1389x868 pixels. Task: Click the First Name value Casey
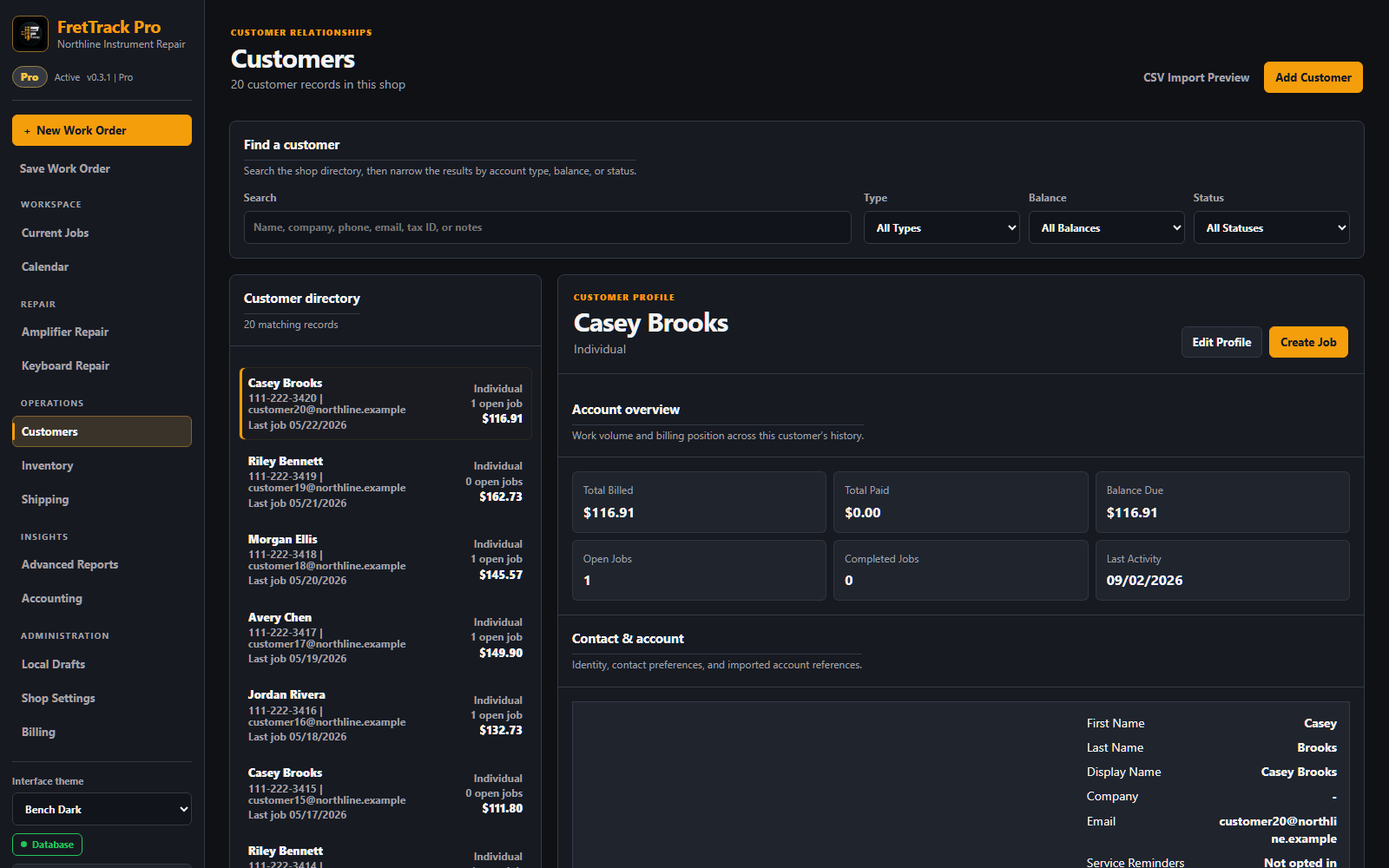pos(1320,723)
